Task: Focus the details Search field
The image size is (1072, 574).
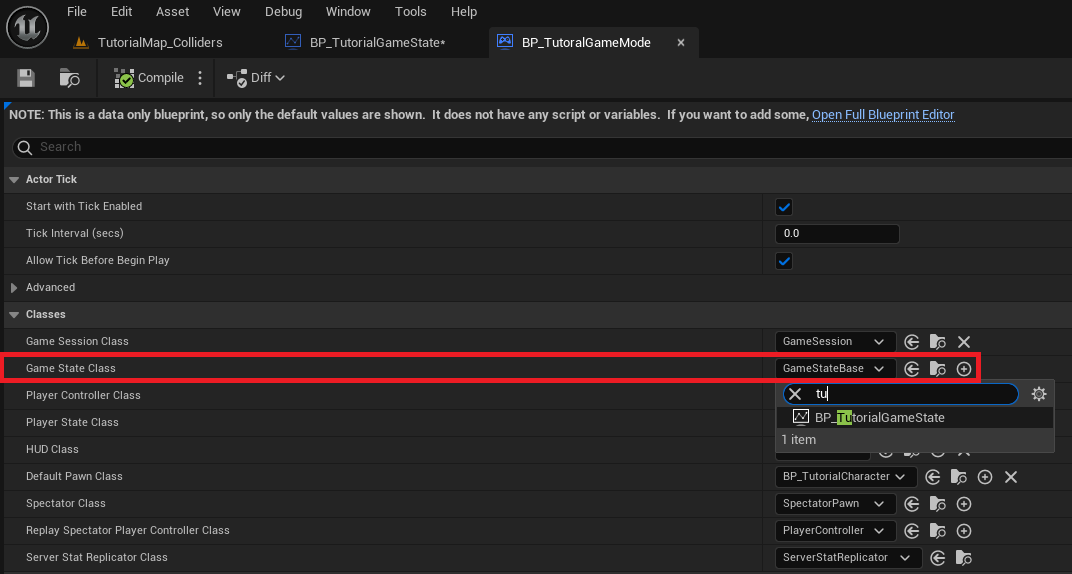Action: click(x=541, y=147)
